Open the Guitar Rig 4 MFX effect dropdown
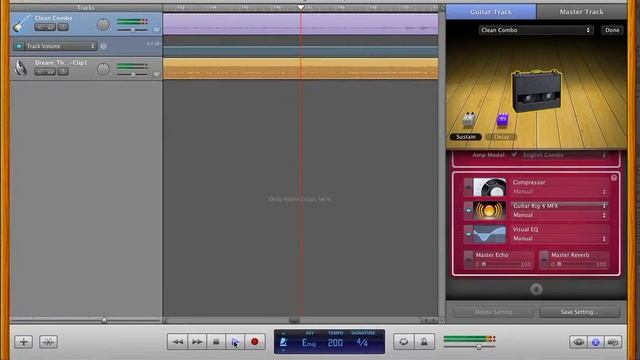 (x=559, y=206)
